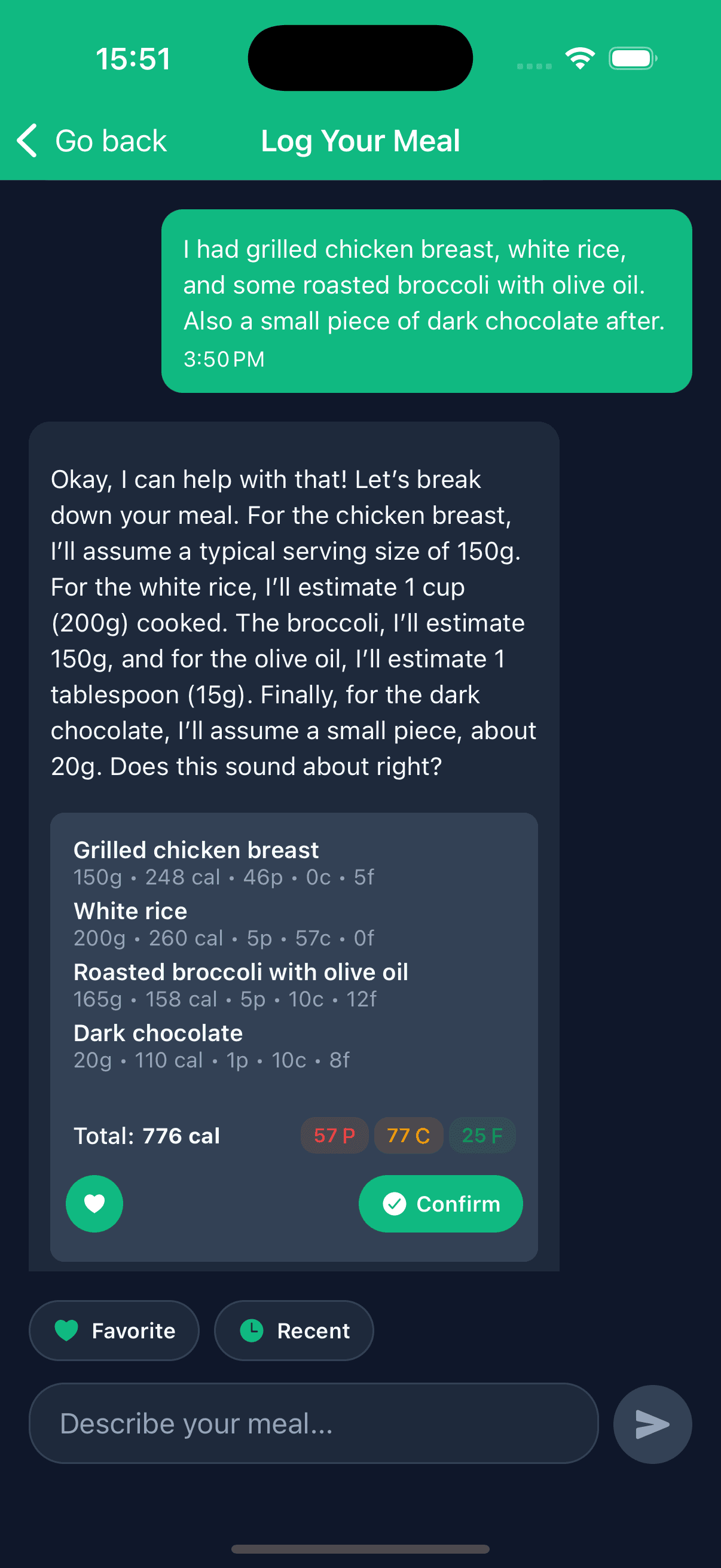
Task: Tap the Log Your Meal title
Action: click(360, 140)
